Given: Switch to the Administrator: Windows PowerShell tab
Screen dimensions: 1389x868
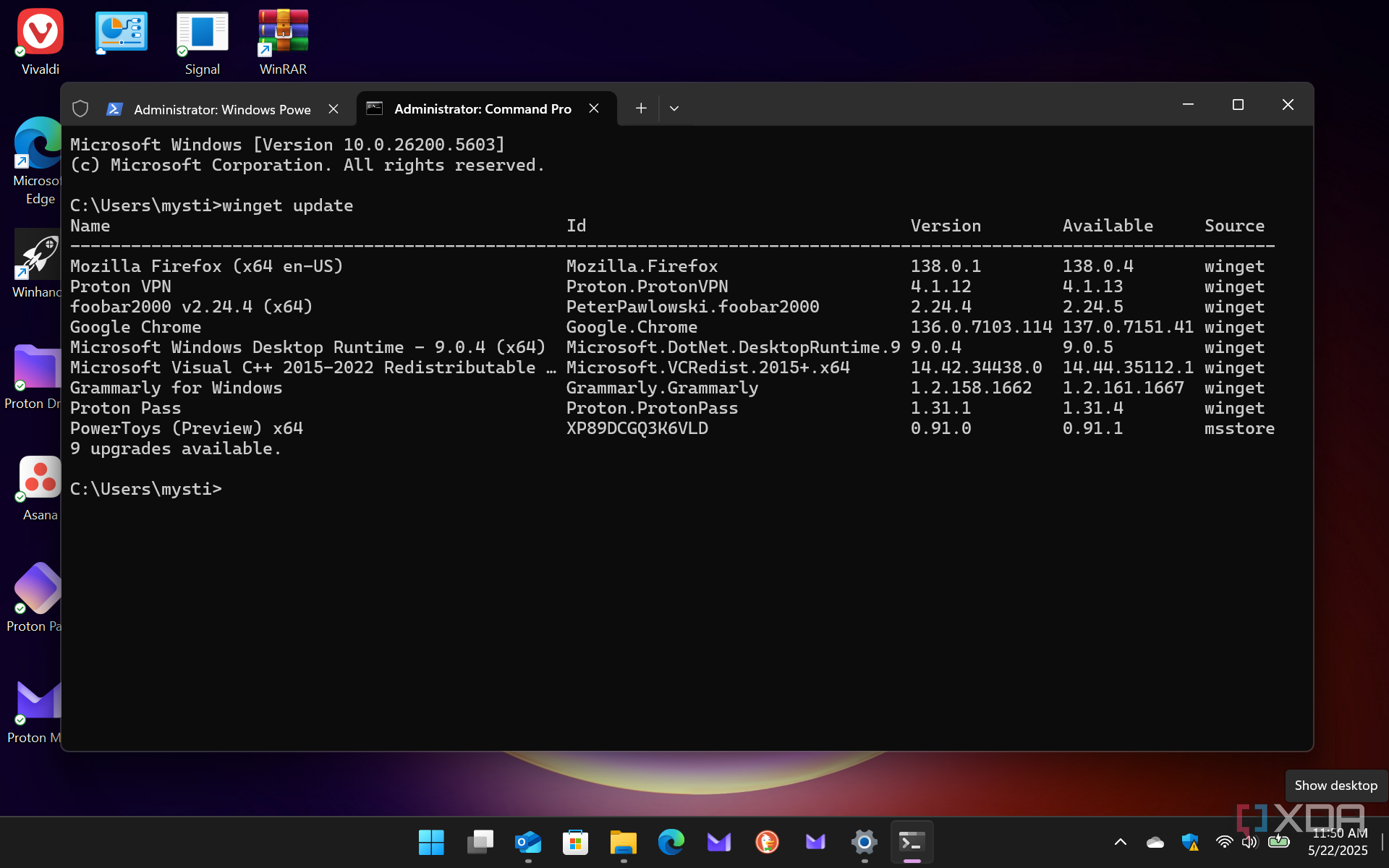Looking at the screenshot, I should click(221, 109).
